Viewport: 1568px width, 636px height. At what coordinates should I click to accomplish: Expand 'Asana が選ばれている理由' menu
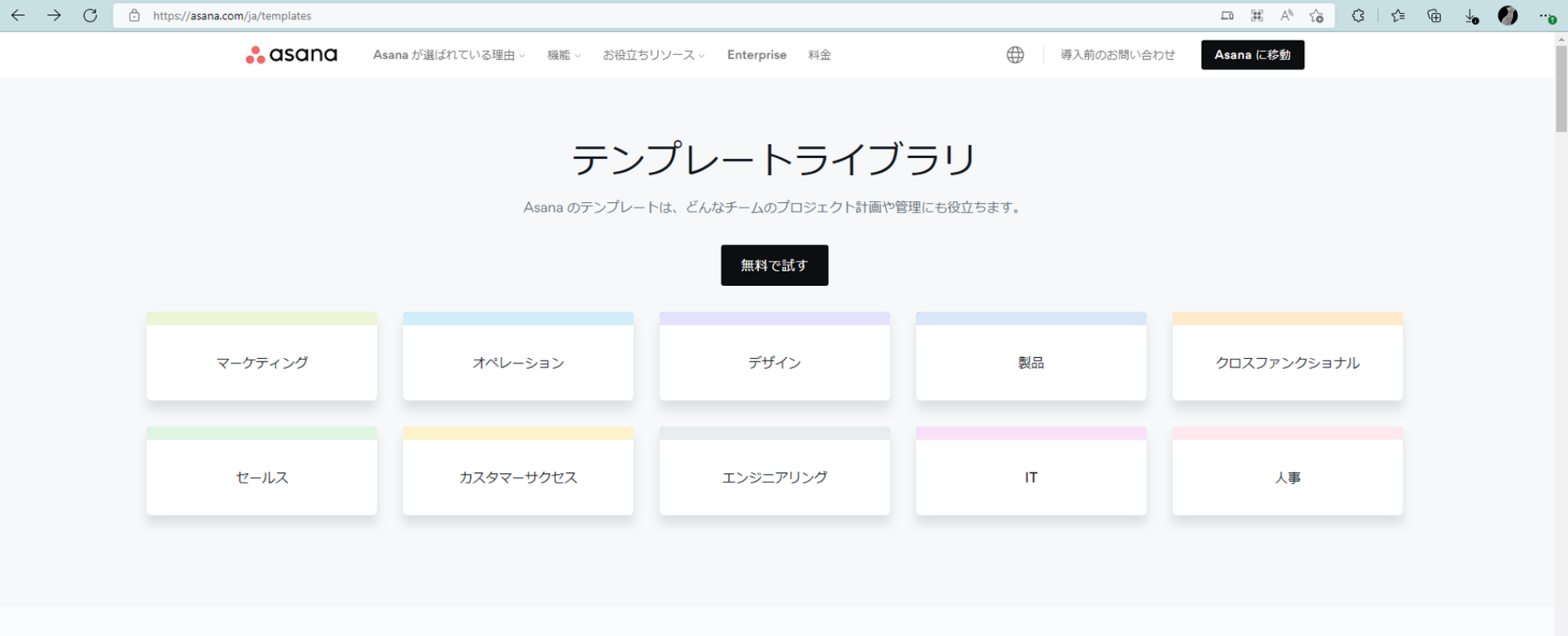pyautogui.click(x=449, y=55)
